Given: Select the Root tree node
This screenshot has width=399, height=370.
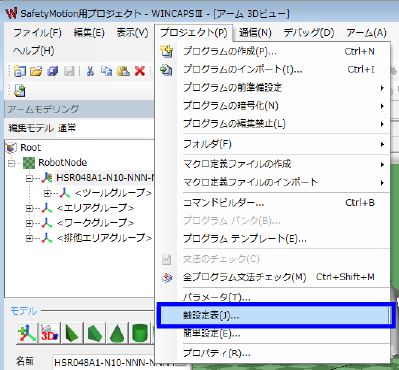Looking at the screenshot, I should [x=30, y=147].
